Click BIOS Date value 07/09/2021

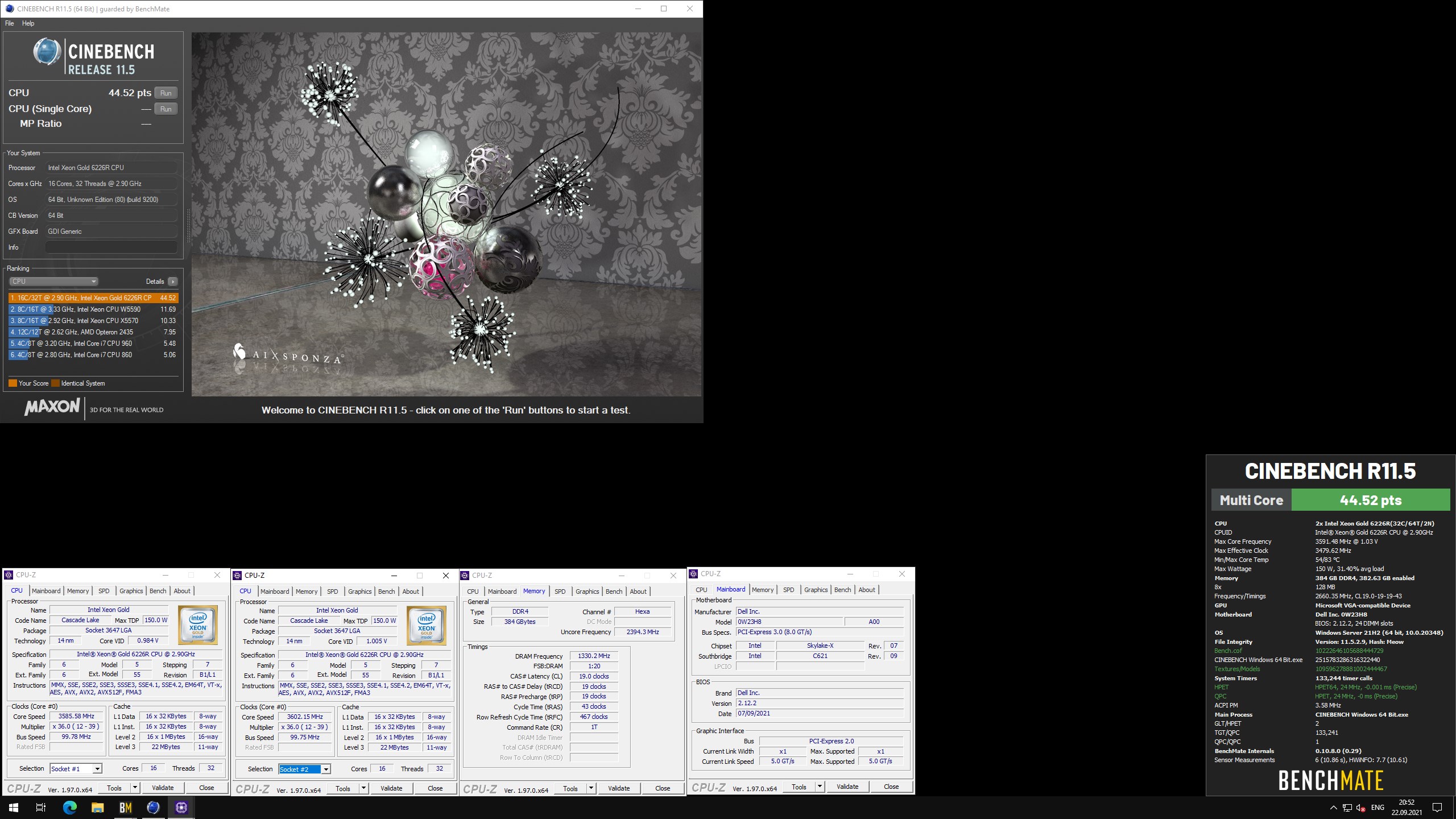[x=820, y=713]
